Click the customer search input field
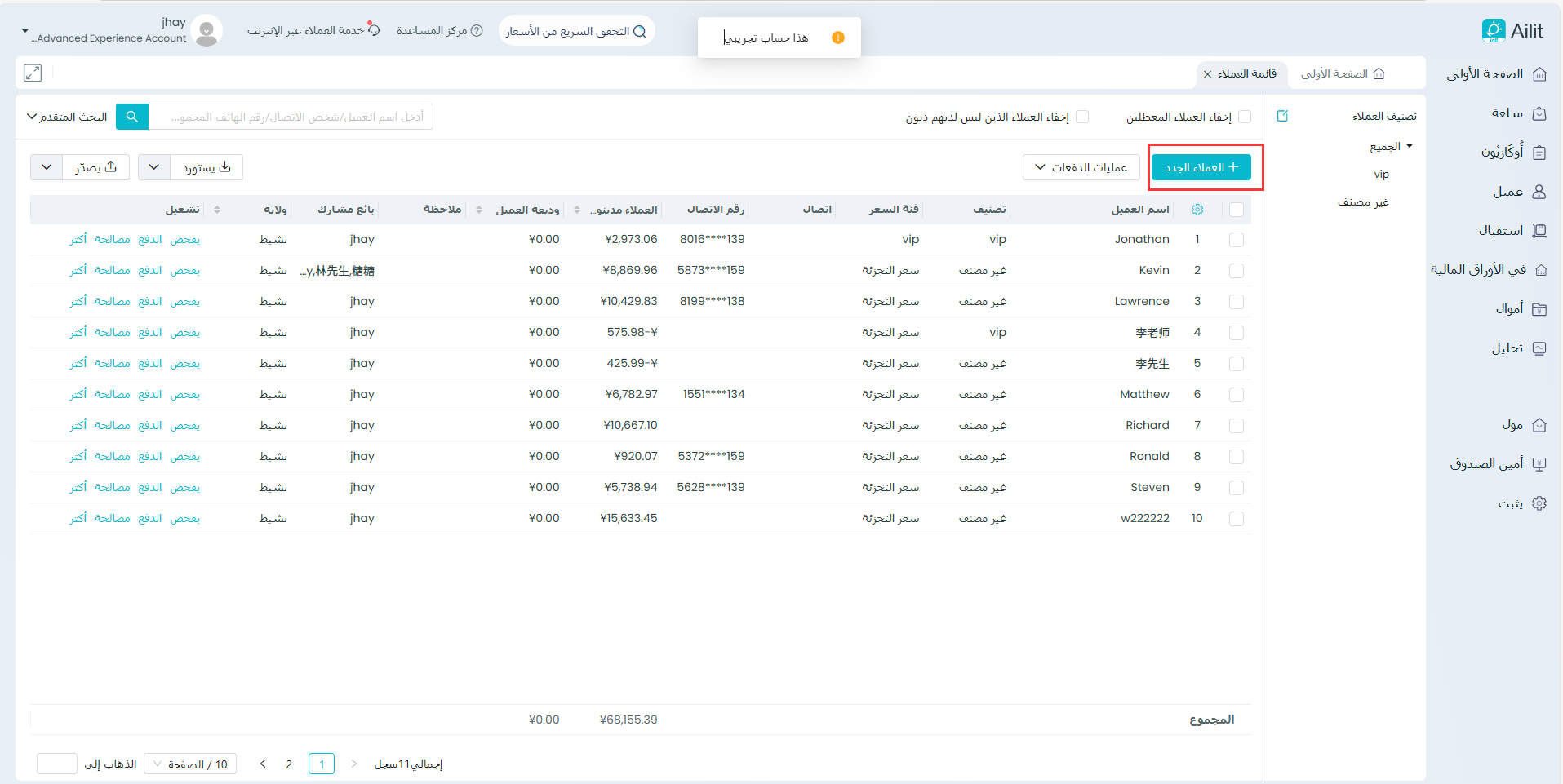 (x=291, y=117)
